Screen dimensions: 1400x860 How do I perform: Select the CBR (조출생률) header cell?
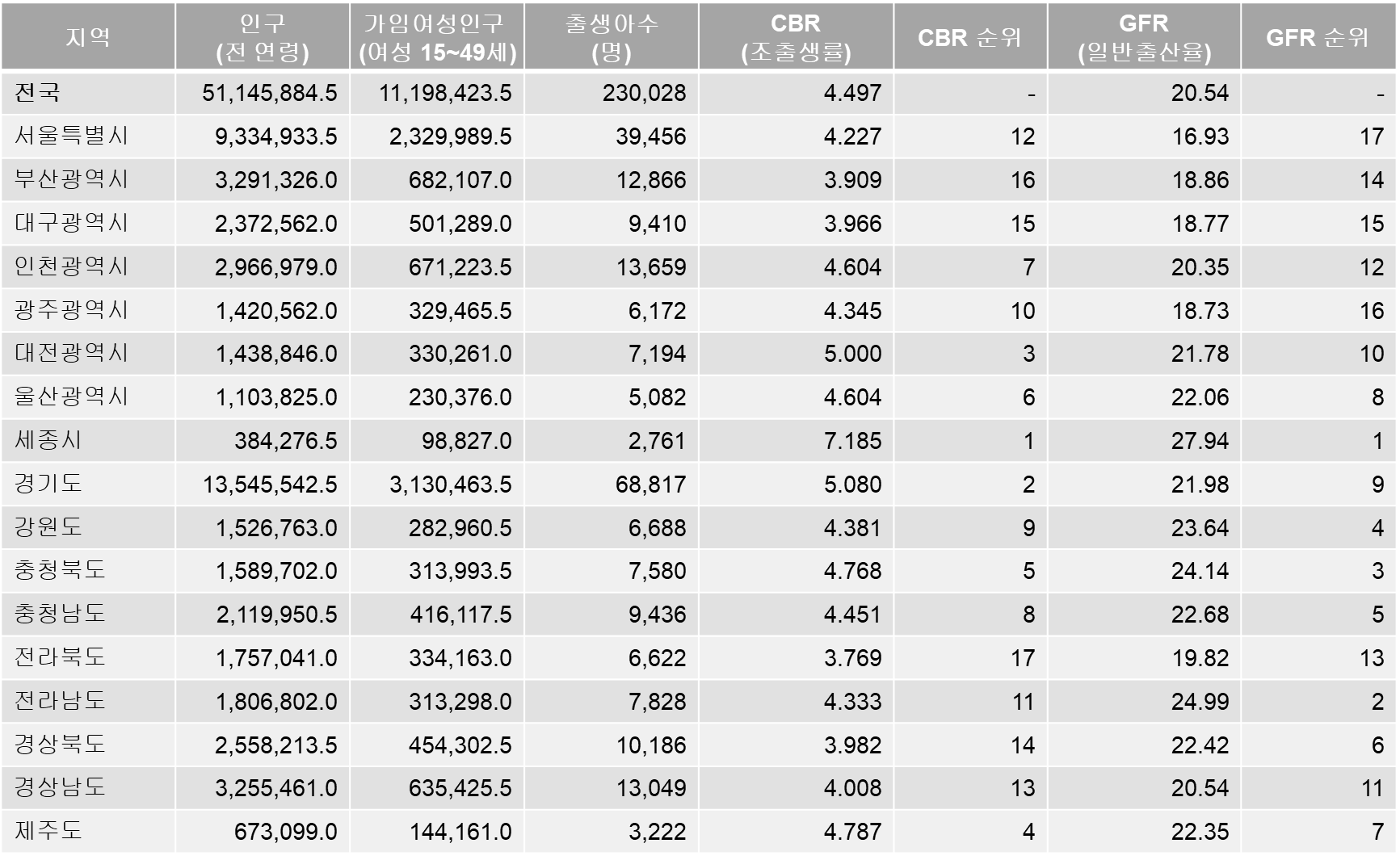(796, 37)
